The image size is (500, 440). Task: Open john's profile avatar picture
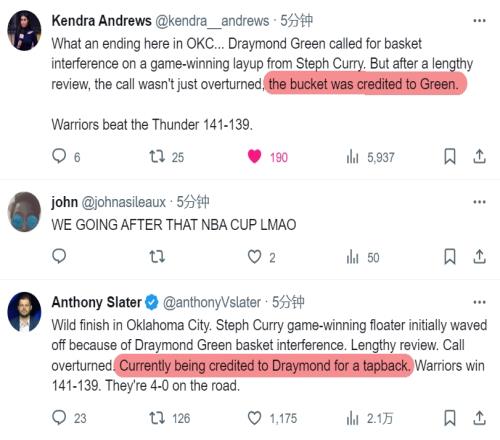click(x=24, y=212)
